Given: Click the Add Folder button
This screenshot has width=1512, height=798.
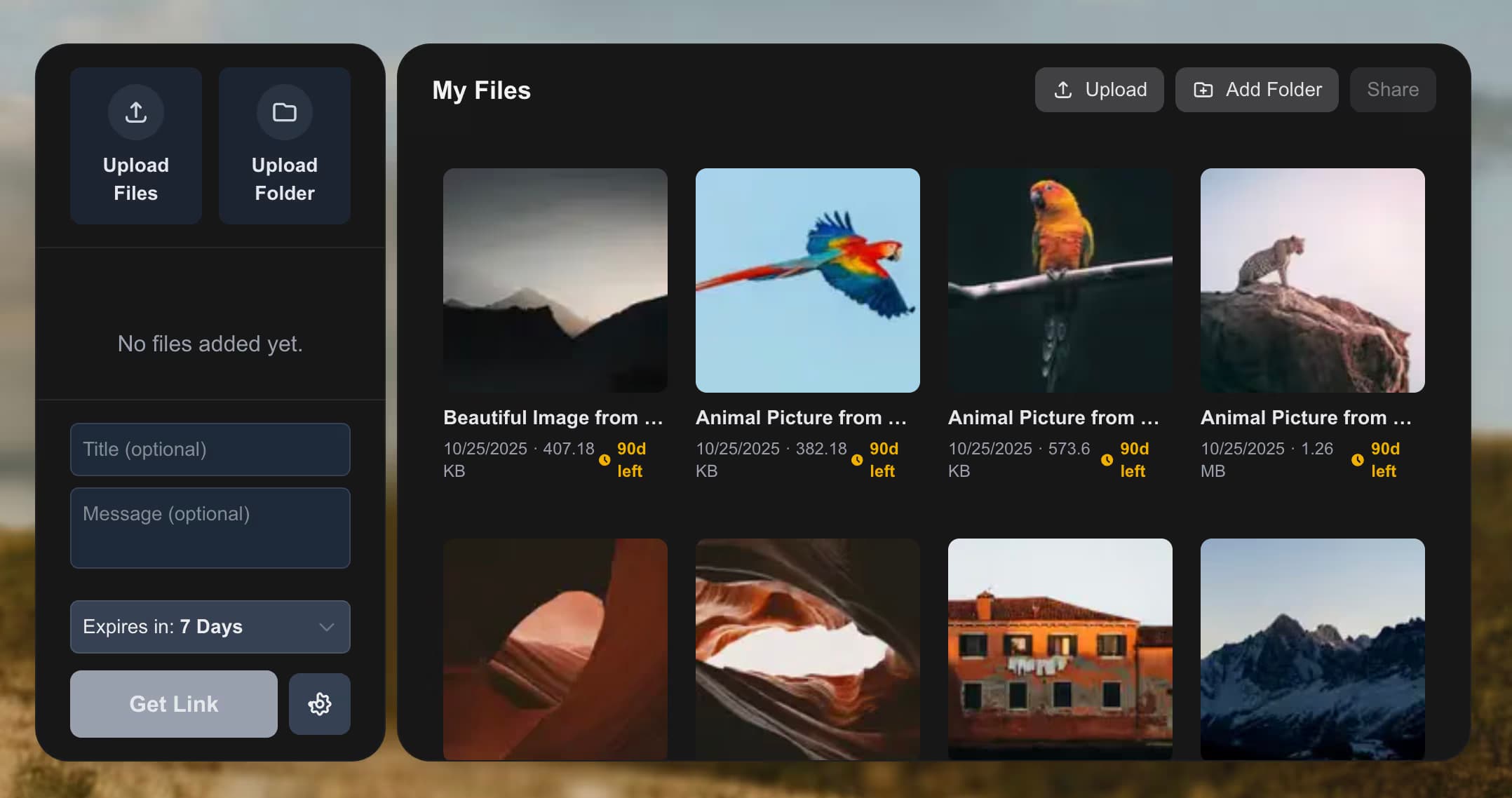Looking at the screenshot, I should tap(1256, 90).
